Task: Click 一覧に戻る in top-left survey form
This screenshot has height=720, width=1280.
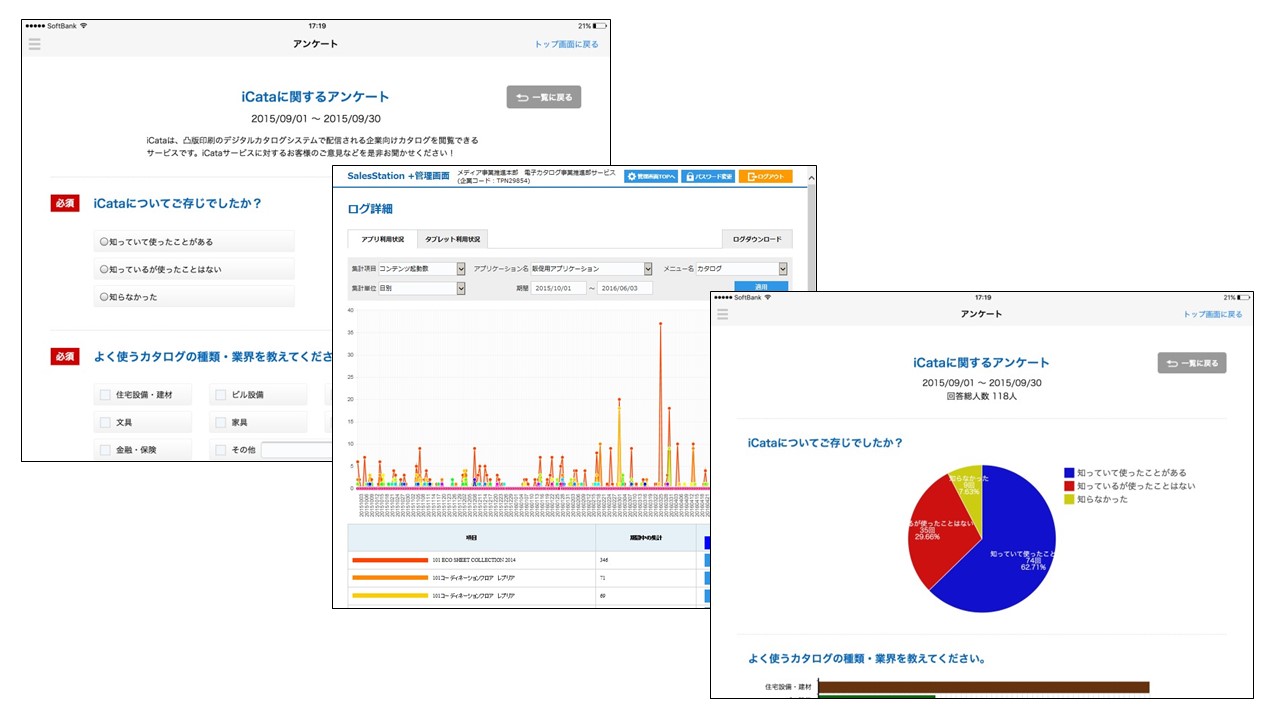Action: (544, 97)
